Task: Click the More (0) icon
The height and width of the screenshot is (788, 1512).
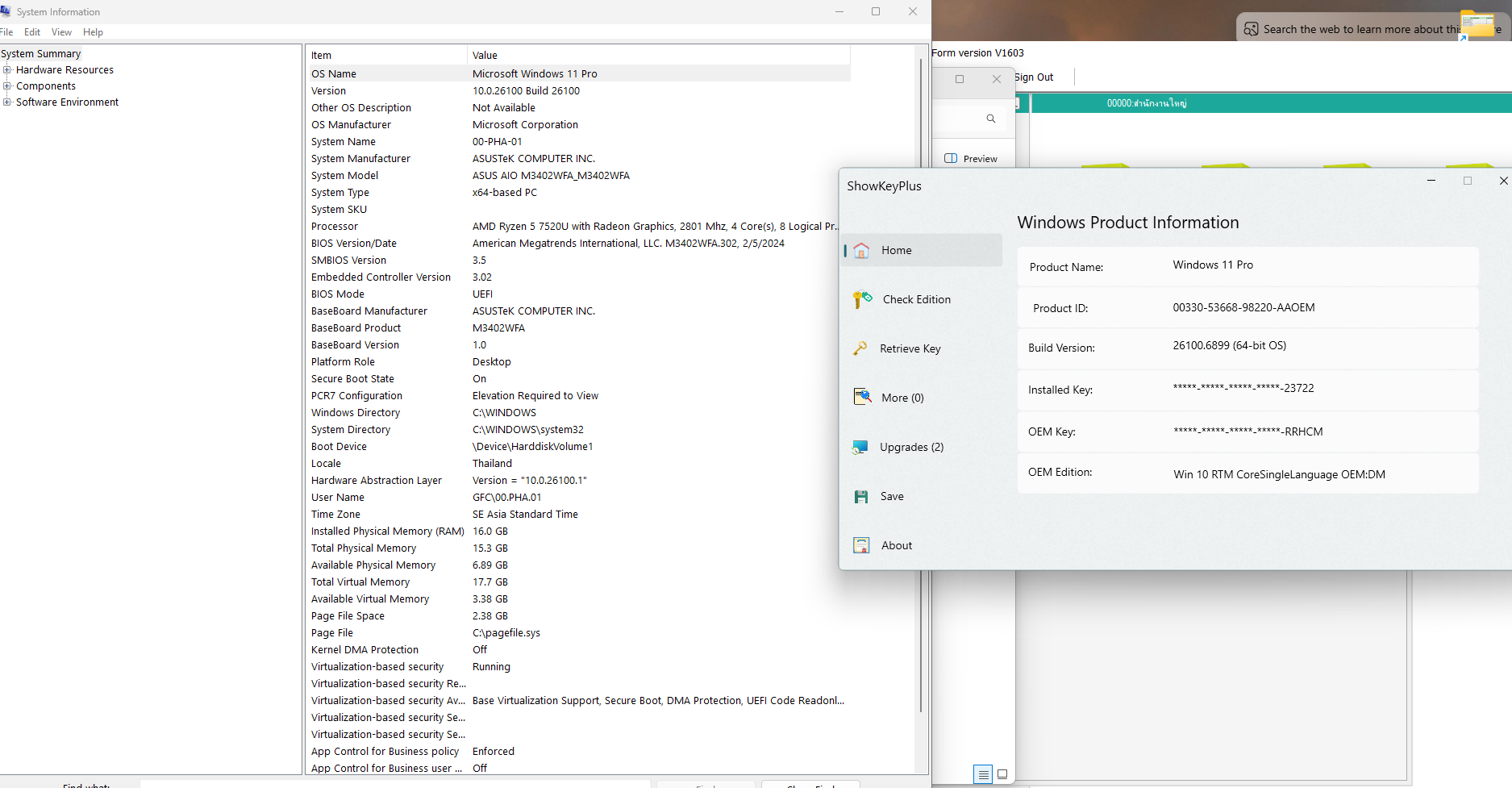Action: (862, 397)
